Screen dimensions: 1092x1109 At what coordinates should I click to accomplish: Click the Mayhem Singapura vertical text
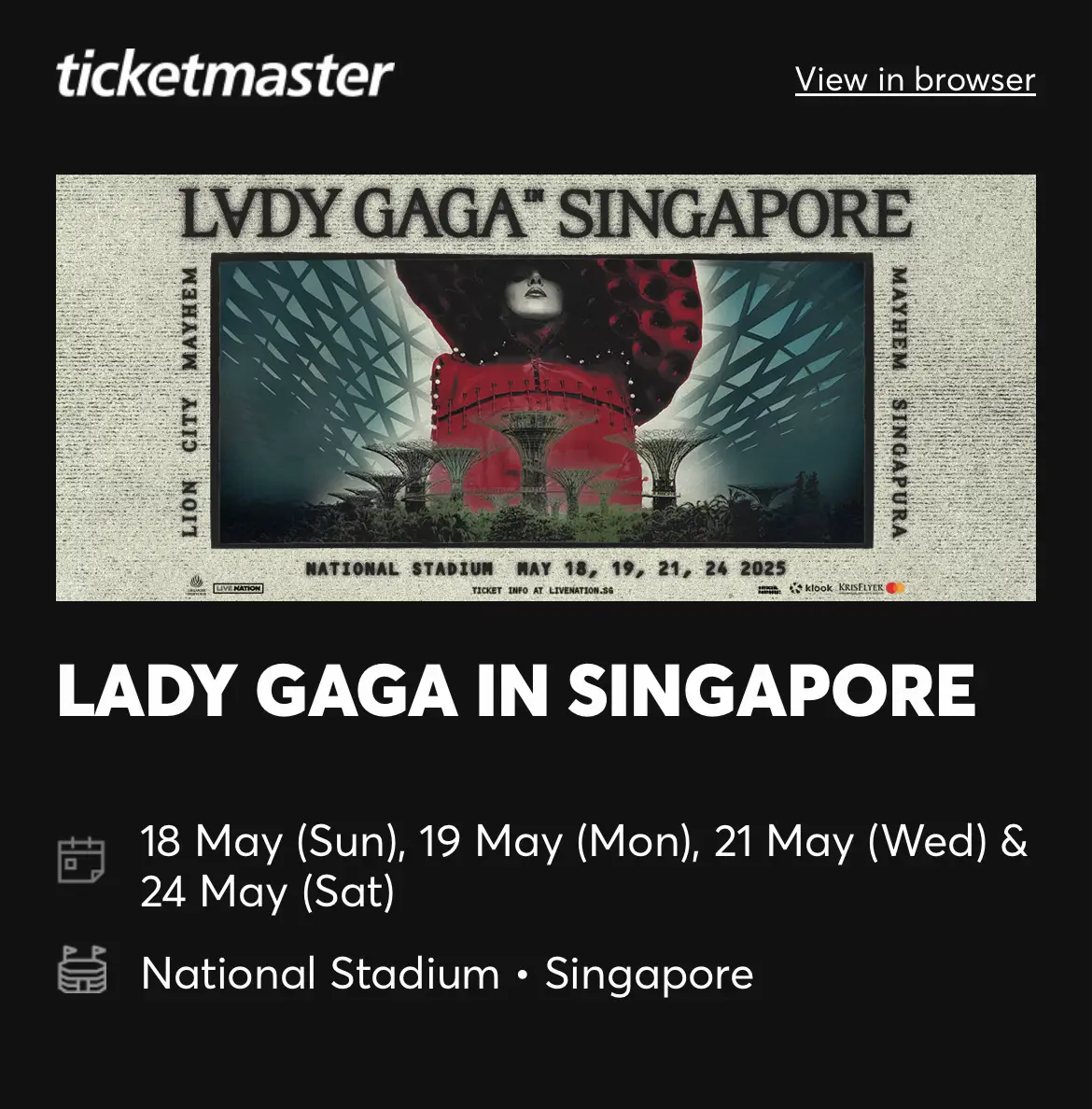898,402
